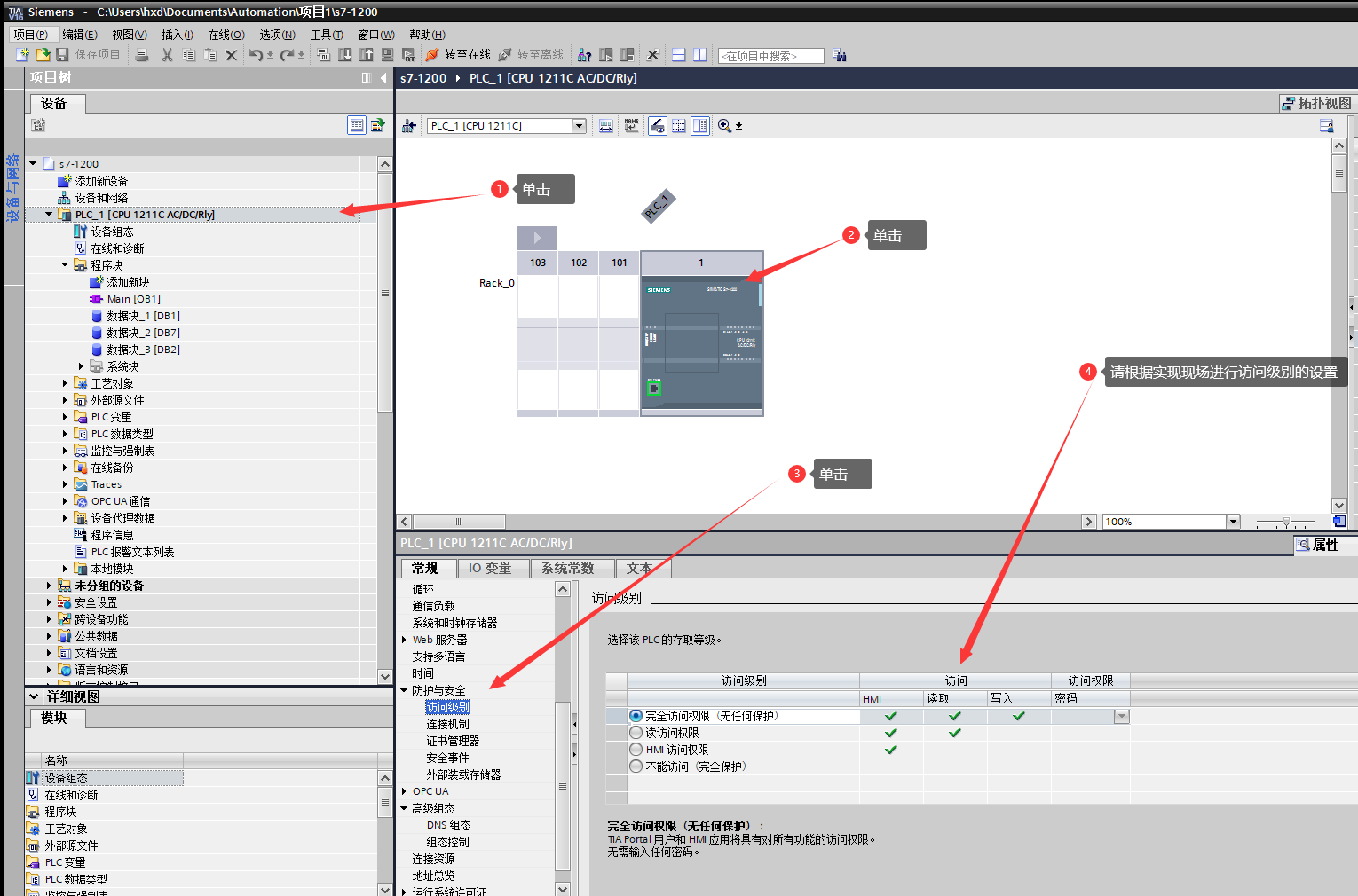Select 不能访问 complete protection radio button
The height and width of the screenshot is (896, 1358).
(636, 766)
